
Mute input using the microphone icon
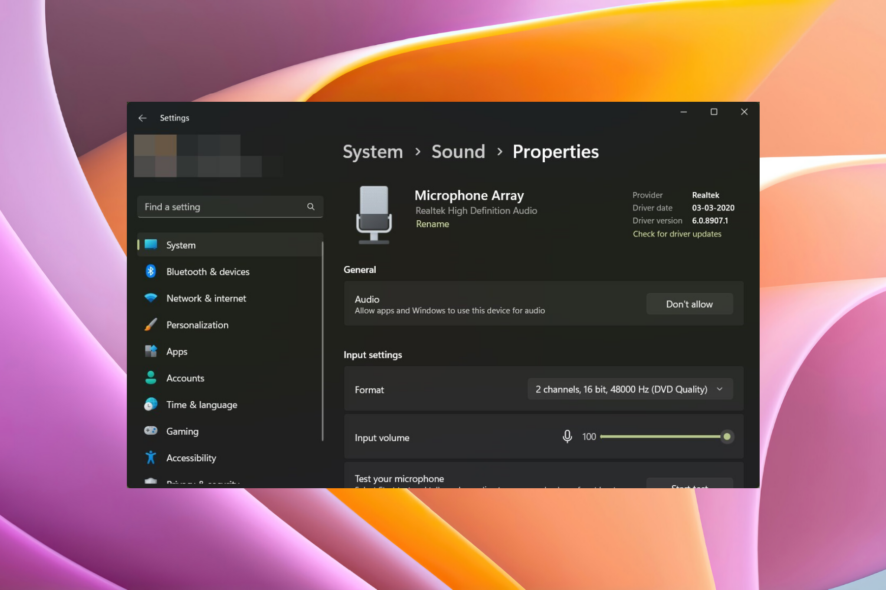(567, 436)
